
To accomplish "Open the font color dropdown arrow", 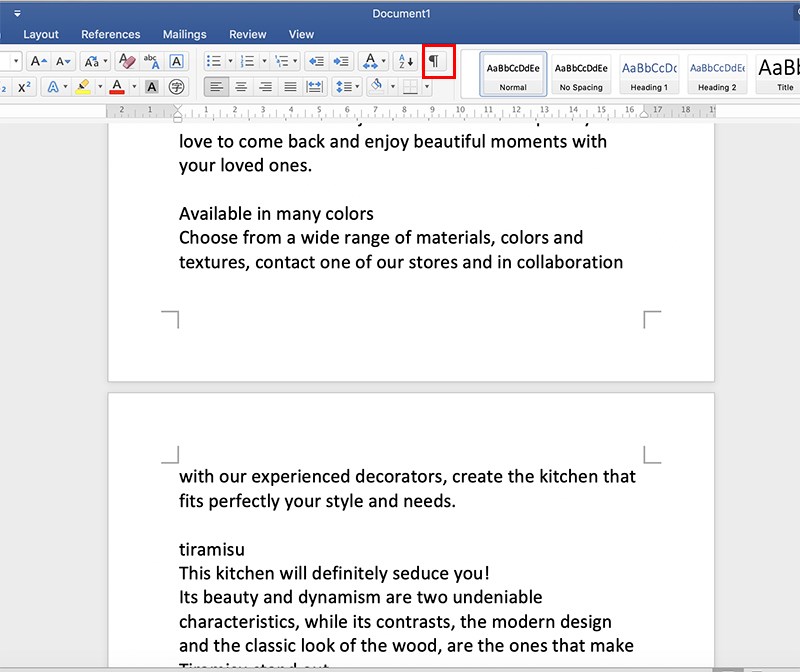I will pyautogui.click(x=134, y=87).
